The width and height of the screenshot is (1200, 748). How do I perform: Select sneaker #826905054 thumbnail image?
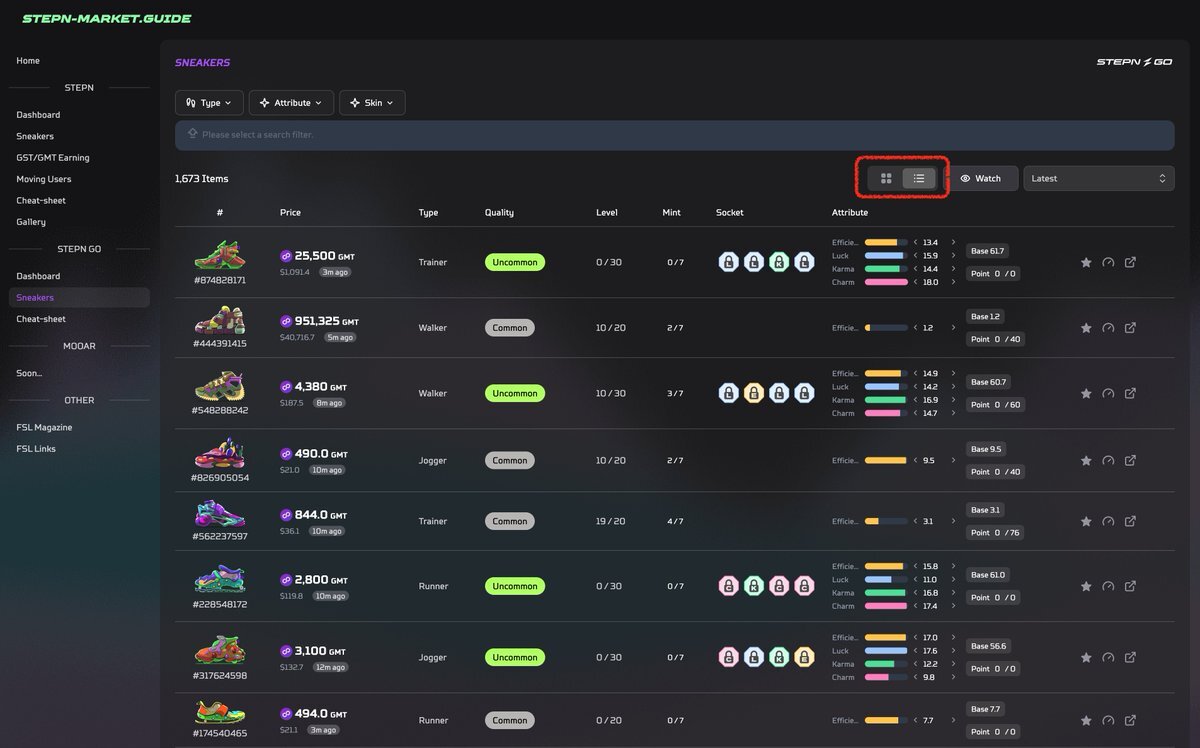[219, 453]
